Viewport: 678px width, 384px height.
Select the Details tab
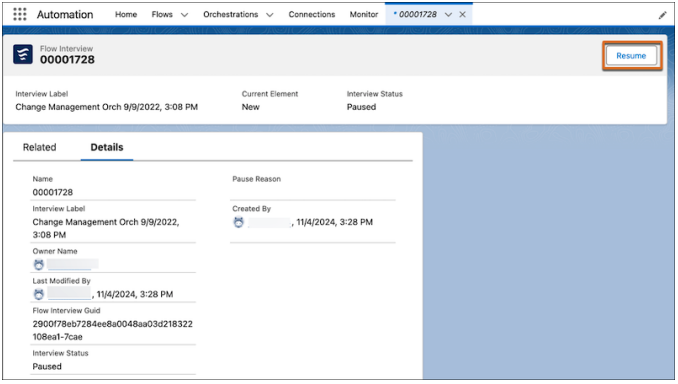(107, 147)
